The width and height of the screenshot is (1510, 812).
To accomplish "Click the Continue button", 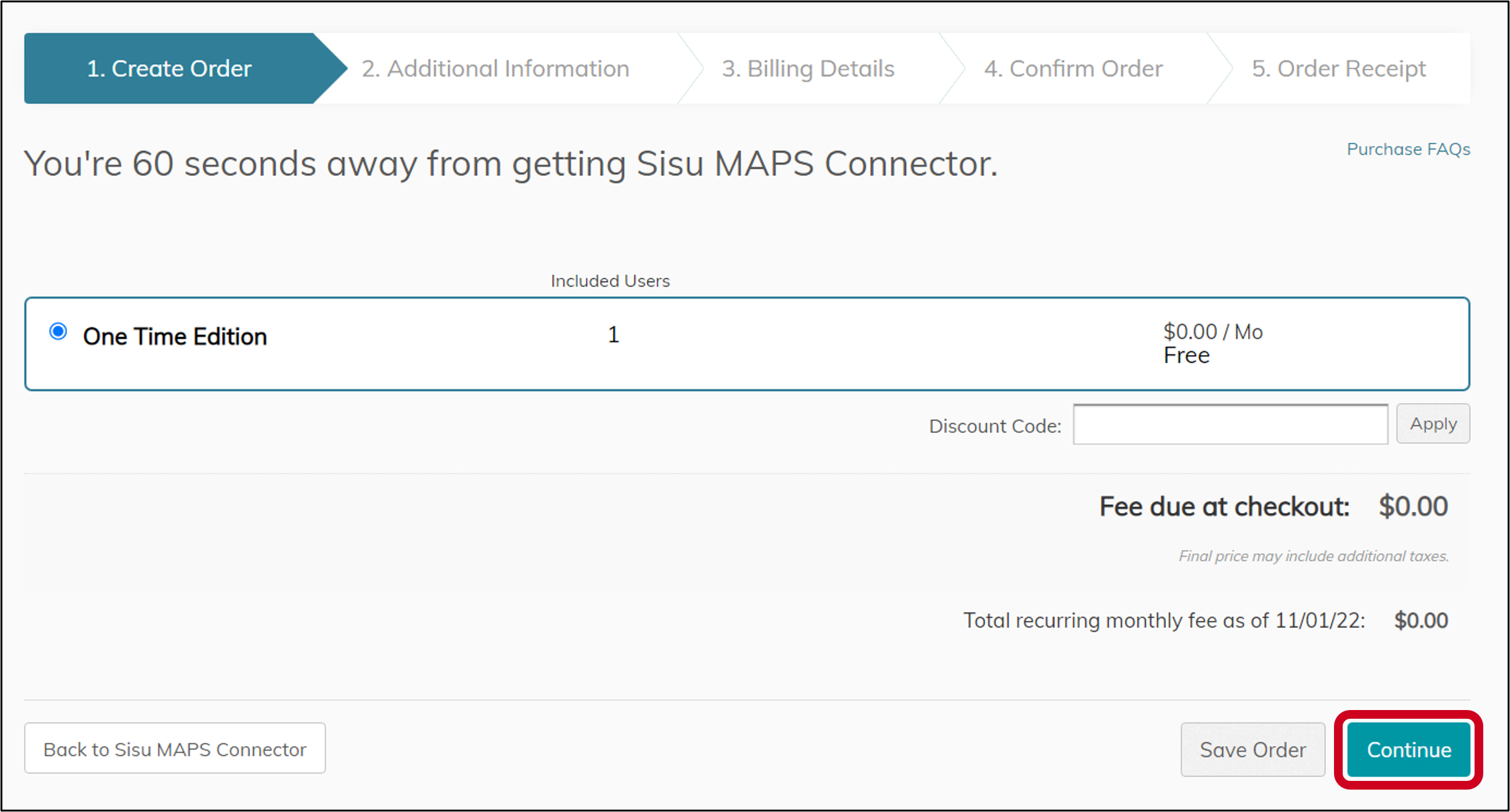I will click(1409, 750).
